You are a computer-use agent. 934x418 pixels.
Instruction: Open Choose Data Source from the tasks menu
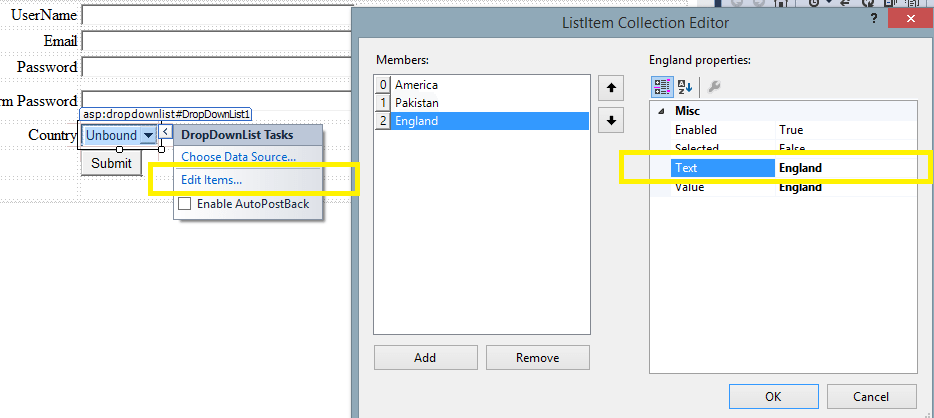[238, 157]
